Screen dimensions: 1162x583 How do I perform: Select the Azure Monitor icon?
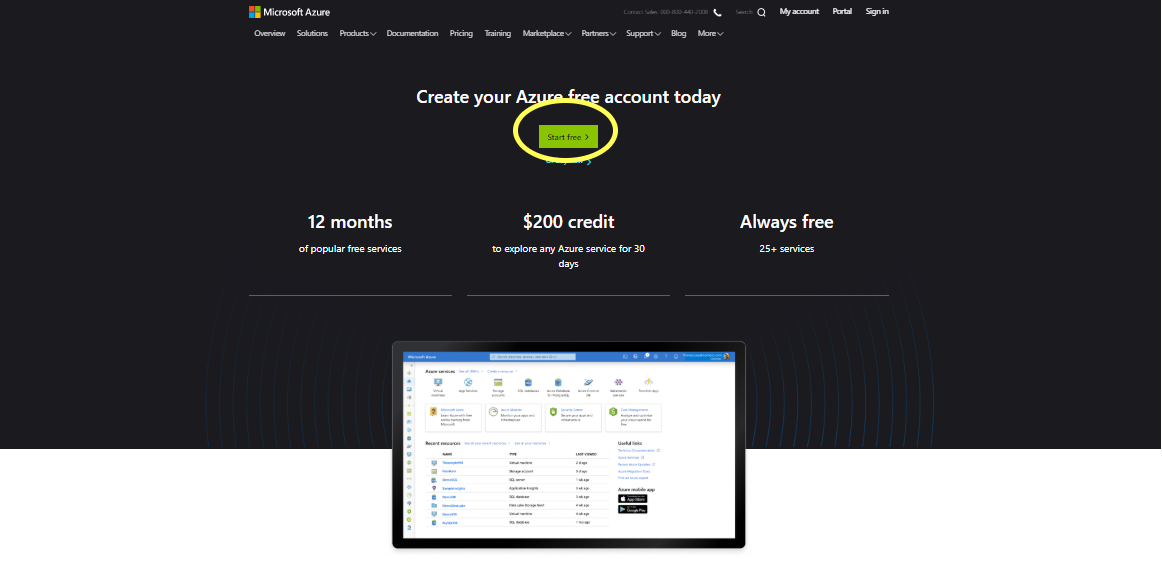click(492, 412)
